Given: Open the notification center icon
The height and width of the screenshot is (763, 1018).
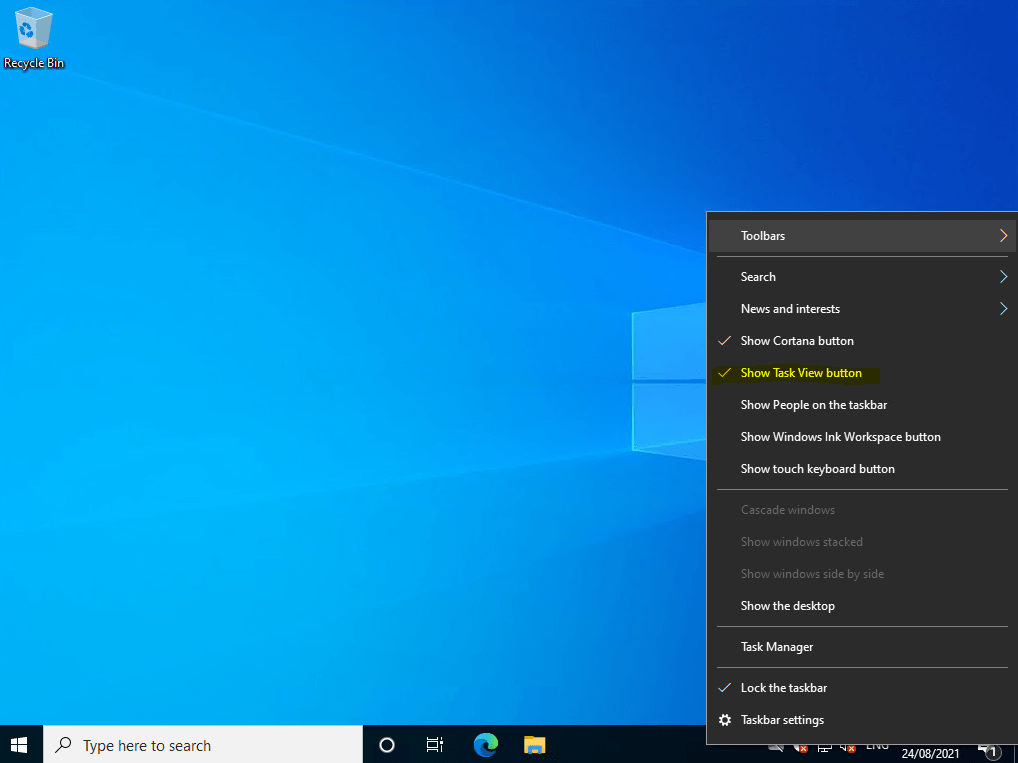Looking at the screenshot, I should click(989, 753).
